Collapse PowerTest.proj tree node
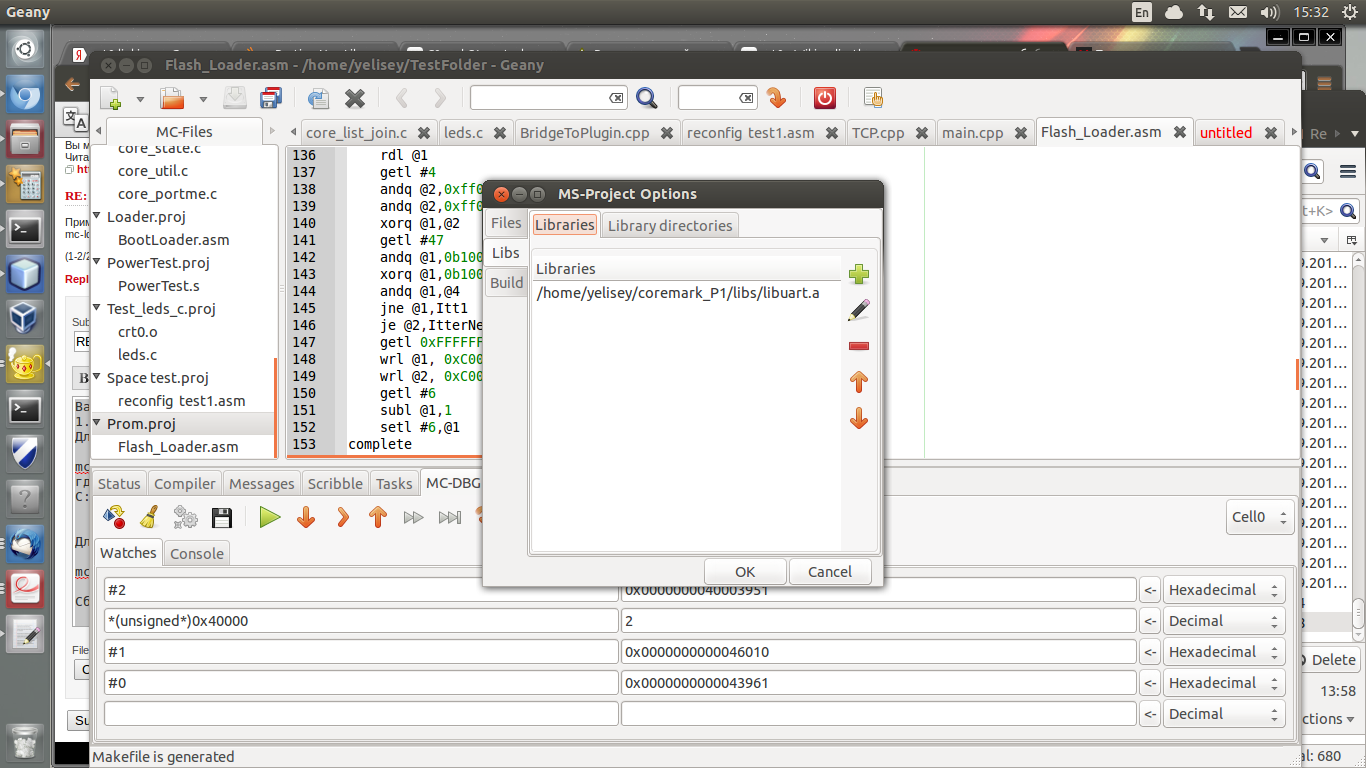1366x768 pixels. click(x=98, y=263)
